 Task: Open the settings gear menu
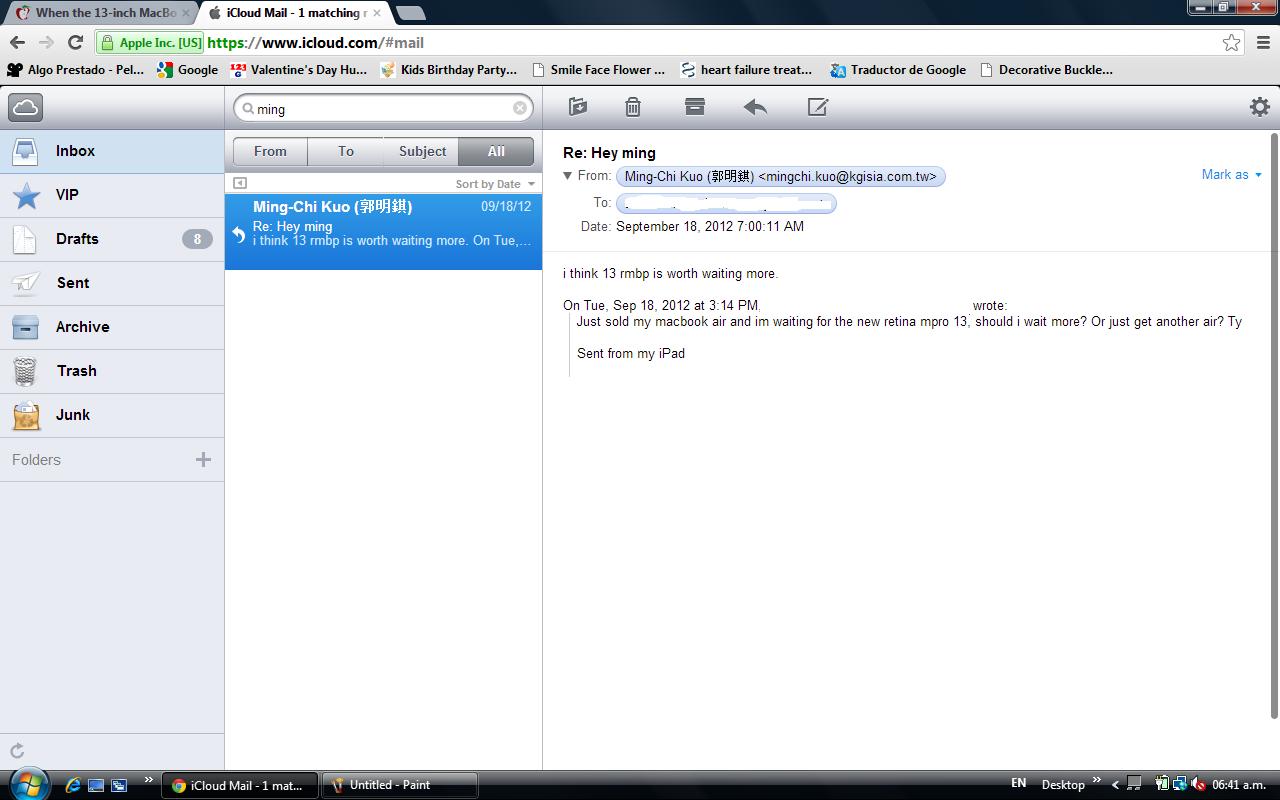click(x=1260, y=107)
